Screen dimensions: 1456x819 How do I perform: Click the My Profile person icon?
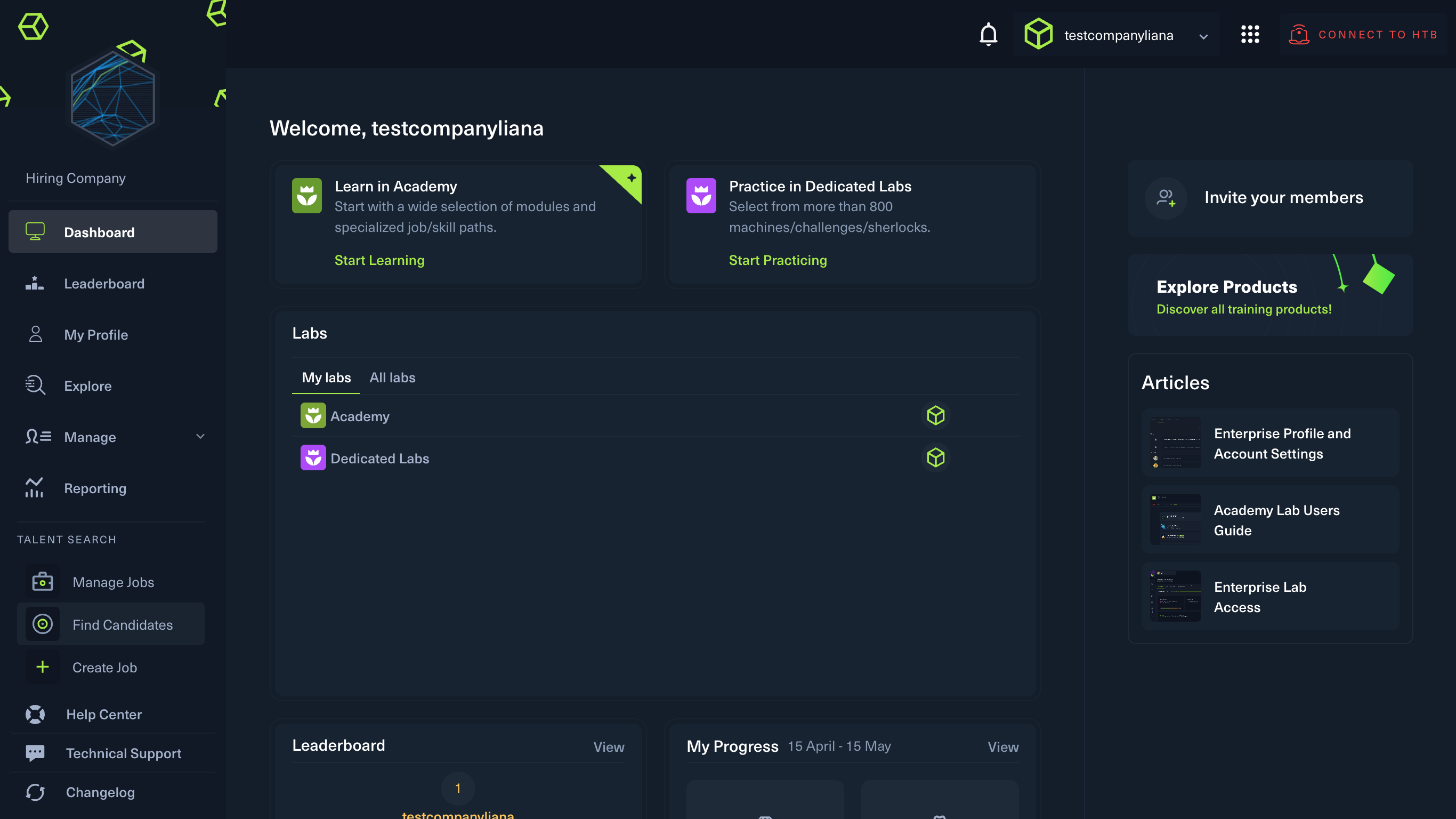[36, 334]
